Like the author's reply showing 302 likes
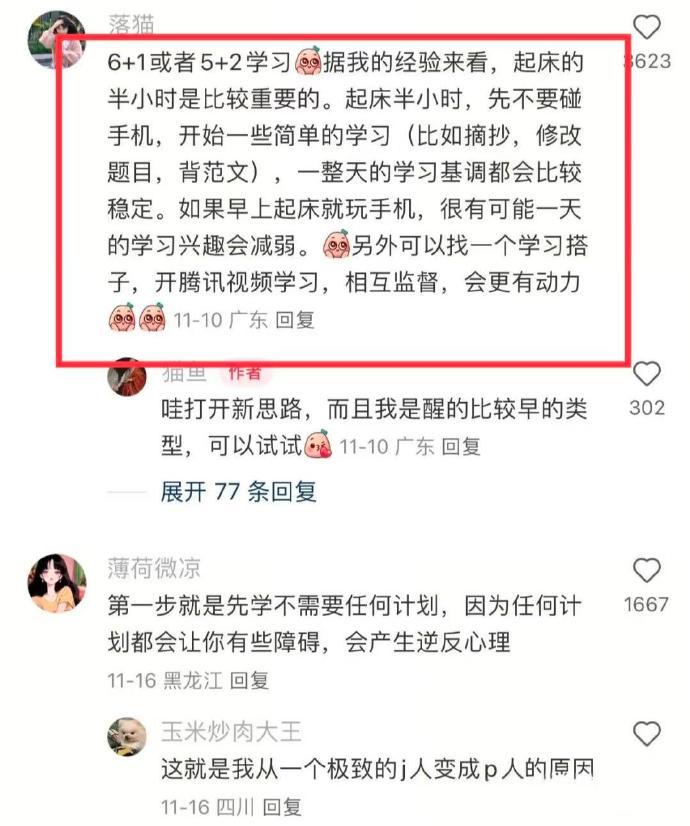Image resolution: width=690 pixels, height=826 pixels. coord(646,373)
